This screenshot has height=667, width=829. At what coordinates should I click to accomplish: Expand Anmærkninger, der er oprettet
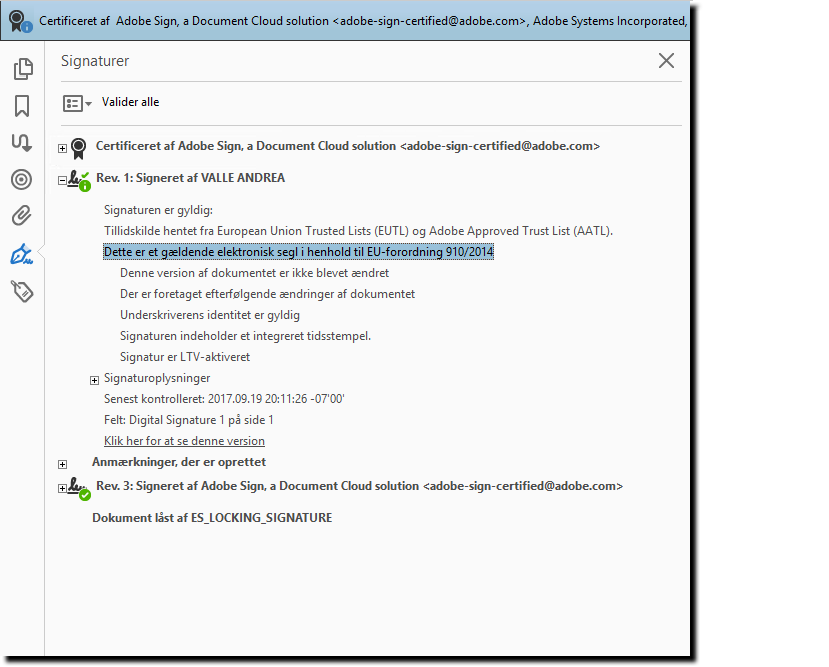point(62,464)
